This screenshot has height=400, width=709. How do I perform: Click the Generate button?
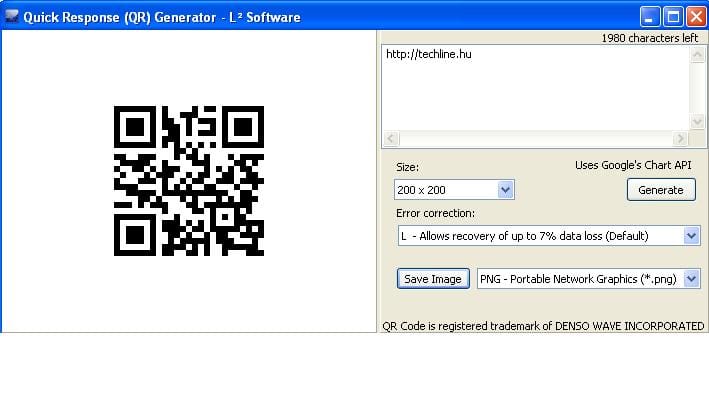(661, 190)
